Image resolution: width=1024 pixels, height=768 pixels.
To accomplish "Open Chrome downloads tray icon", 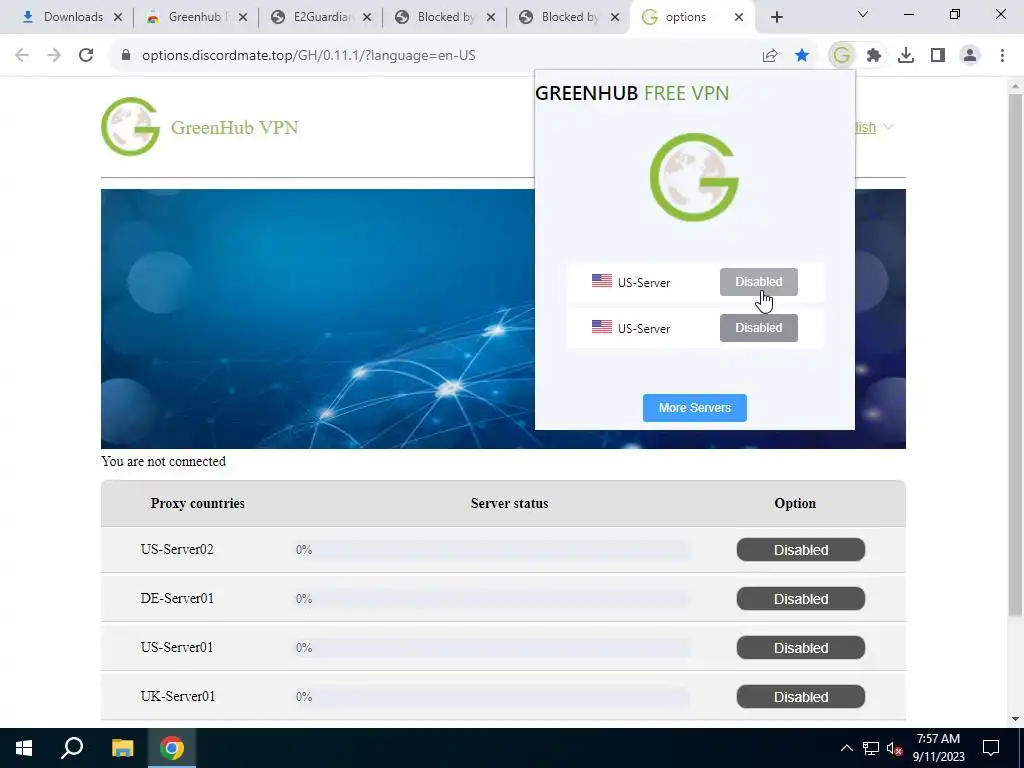I will (x=906, y=56).
